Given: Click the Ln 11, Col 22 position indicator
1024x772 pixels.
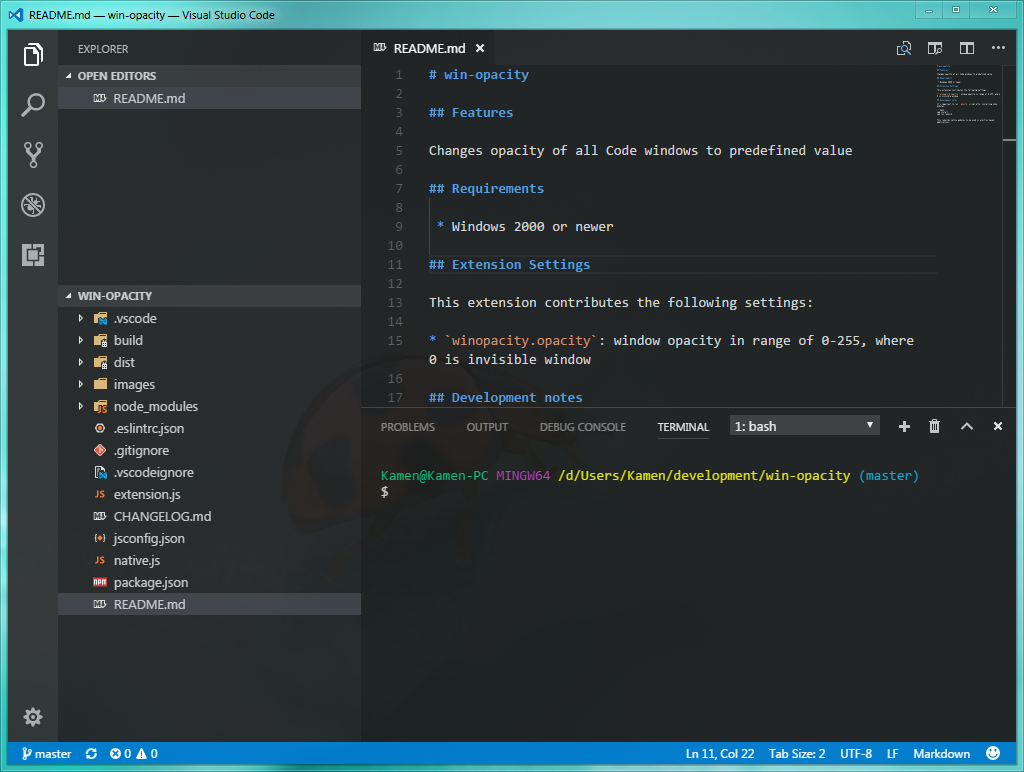Looking at the screenshot, I should pyautogui.click(x=720, y=754).
